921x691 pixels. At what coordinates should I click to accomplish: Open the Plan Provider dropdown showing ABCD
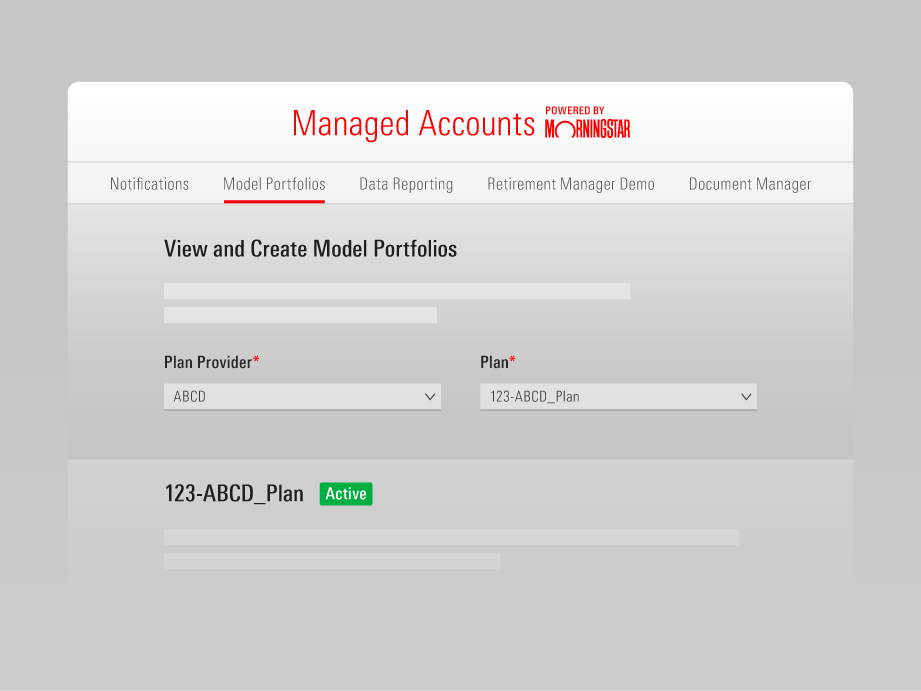coord(302,397)
